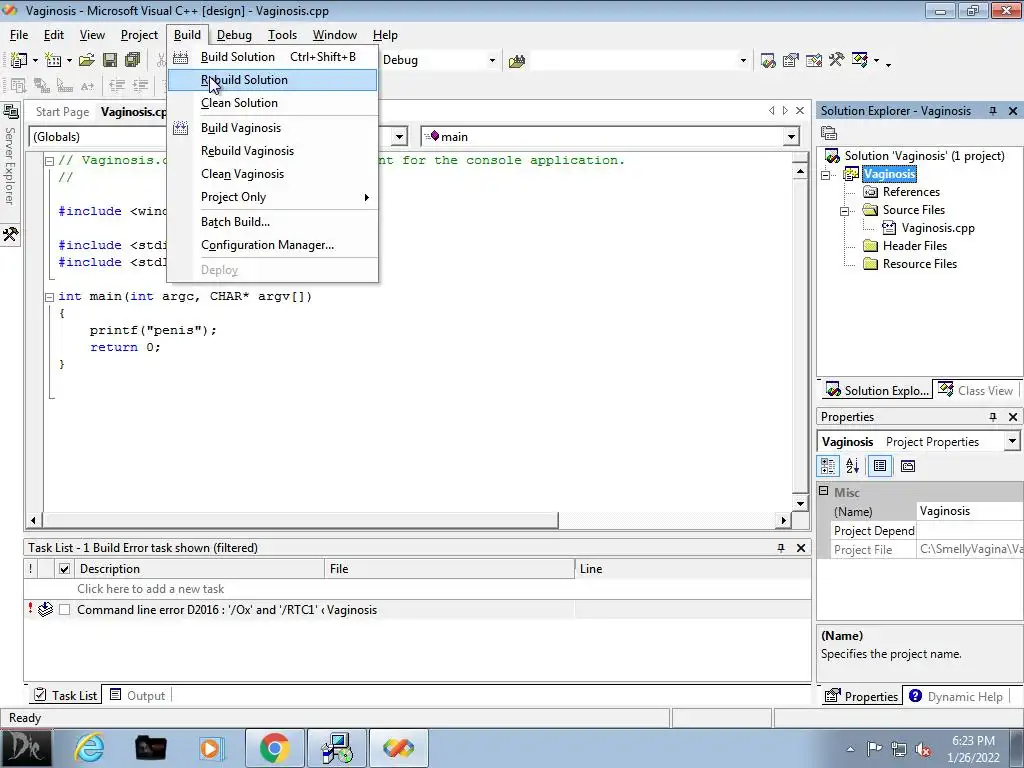
Task: Click the Class View toolbar icon
Action: [x=860, y=60]
